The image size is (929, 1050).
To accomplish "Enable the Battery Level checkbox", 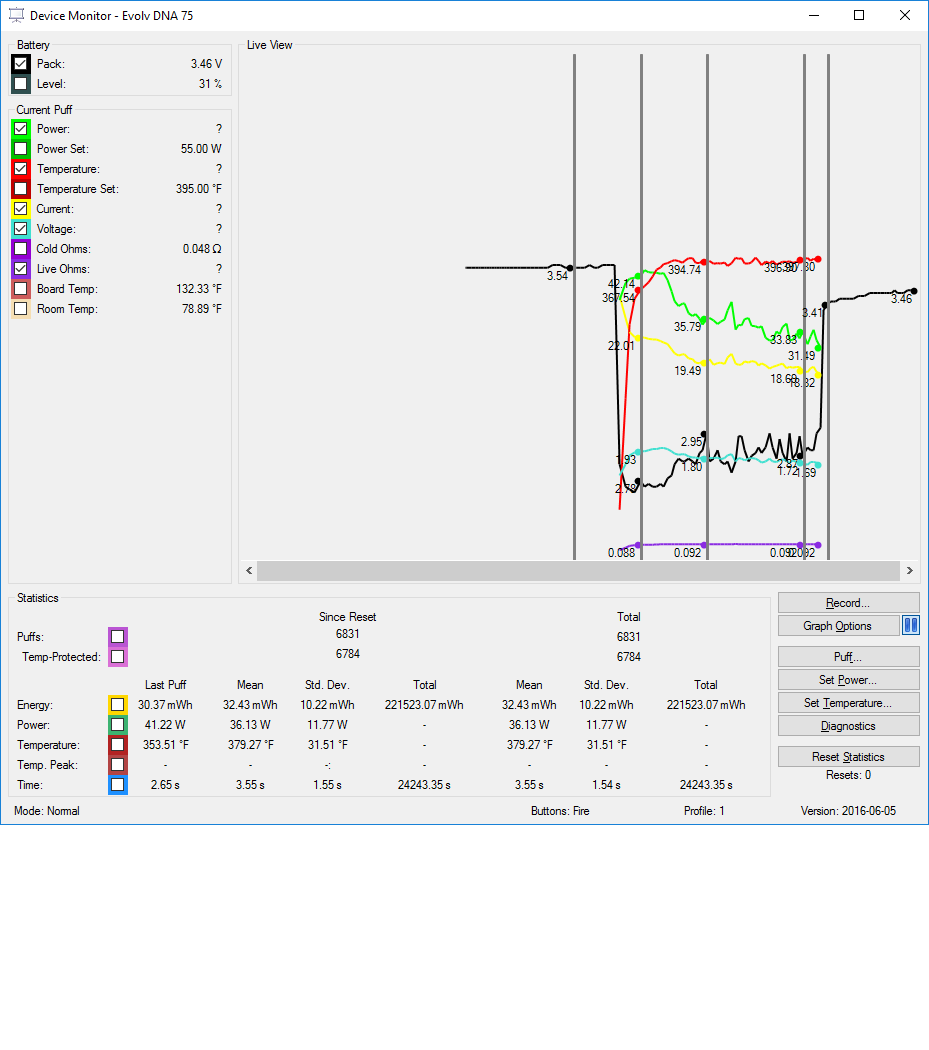I will point(21,84).
